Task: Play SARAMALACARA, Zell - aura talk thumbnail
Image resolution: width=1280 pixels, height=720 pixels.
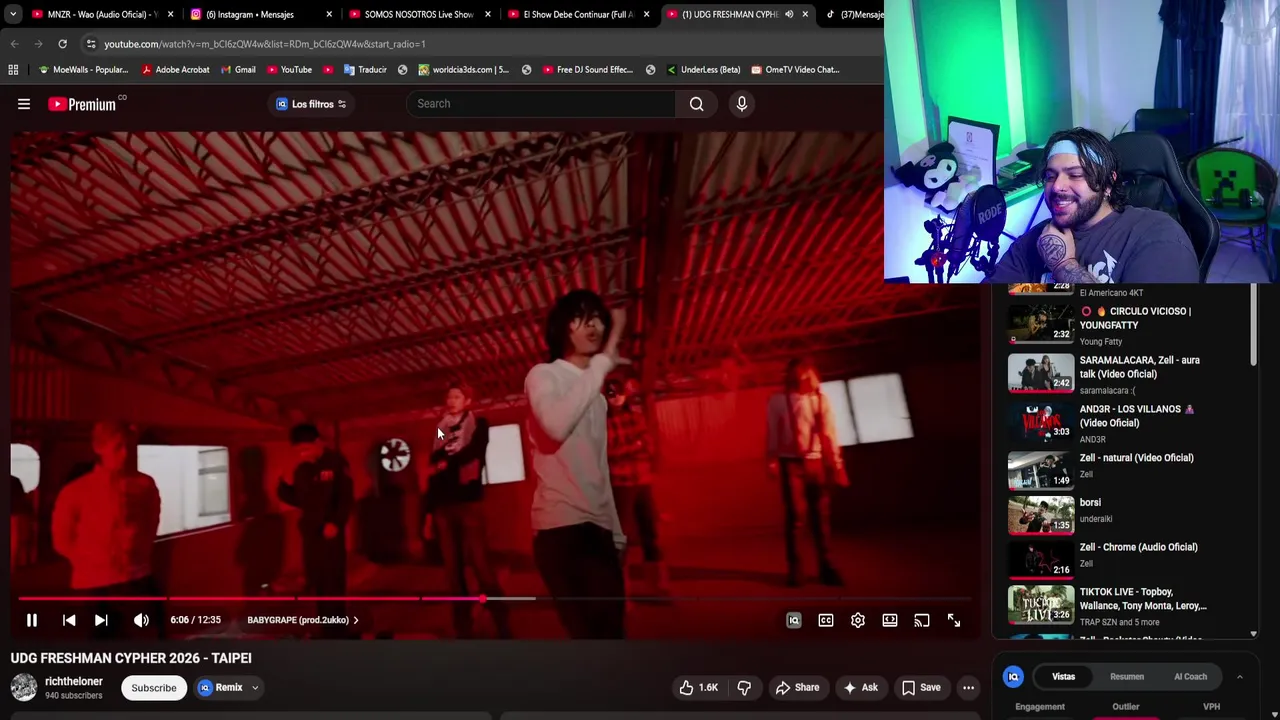Action: coord(1041,373)
